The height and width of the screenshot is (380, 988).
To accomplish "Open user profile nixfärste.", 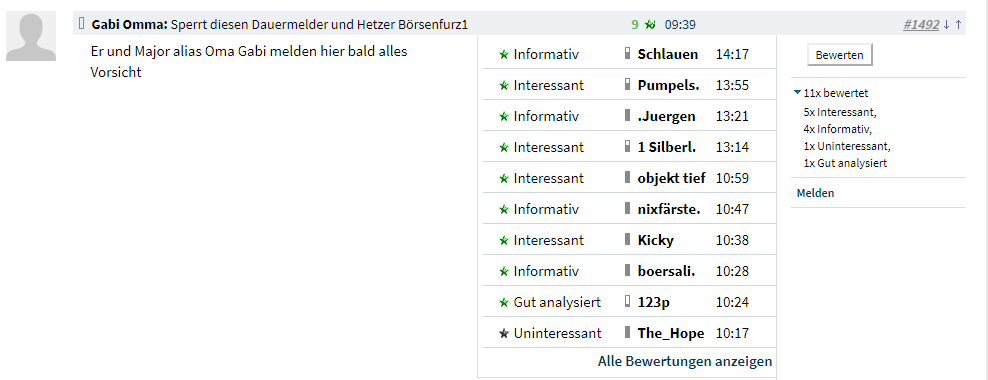I will pos(669,209).
